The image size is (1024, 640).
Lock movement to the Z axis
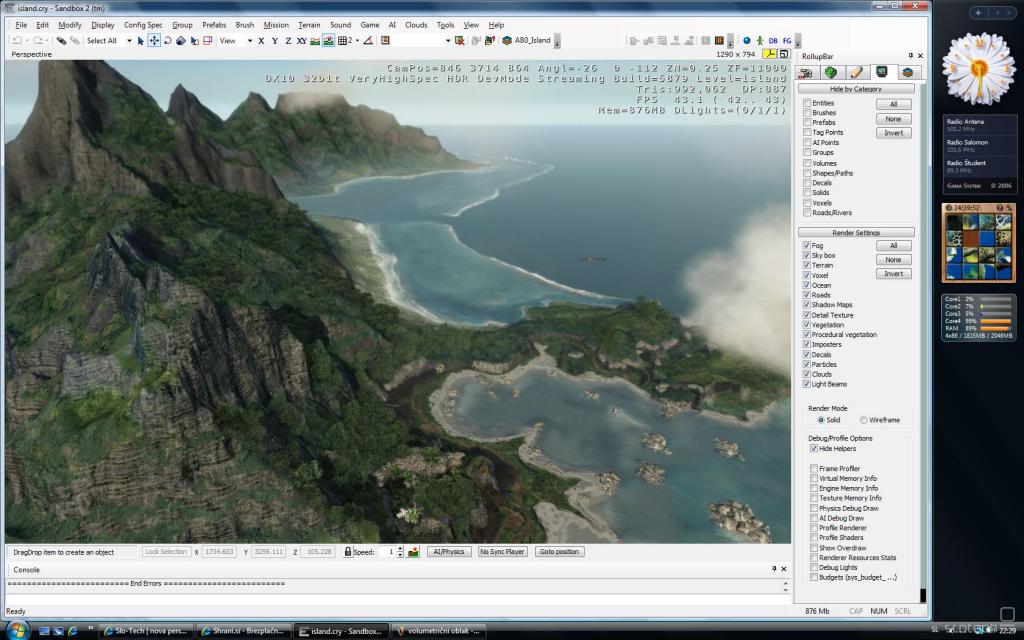(x=288, y=40)
